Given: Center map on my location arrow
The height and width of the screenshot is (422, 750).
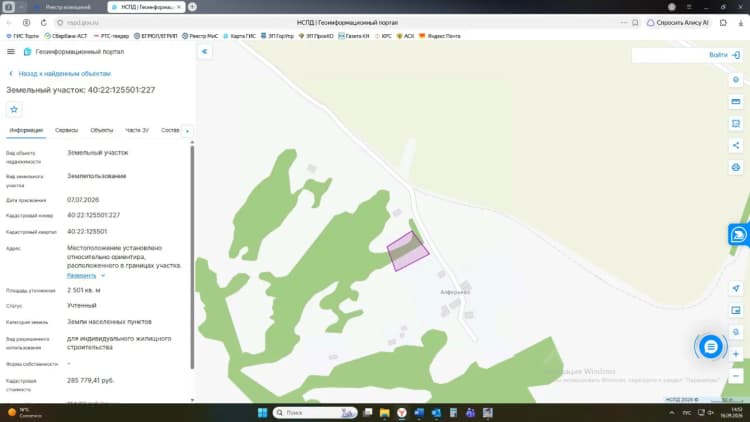Looking at the screenshot, I should (736, 289).
